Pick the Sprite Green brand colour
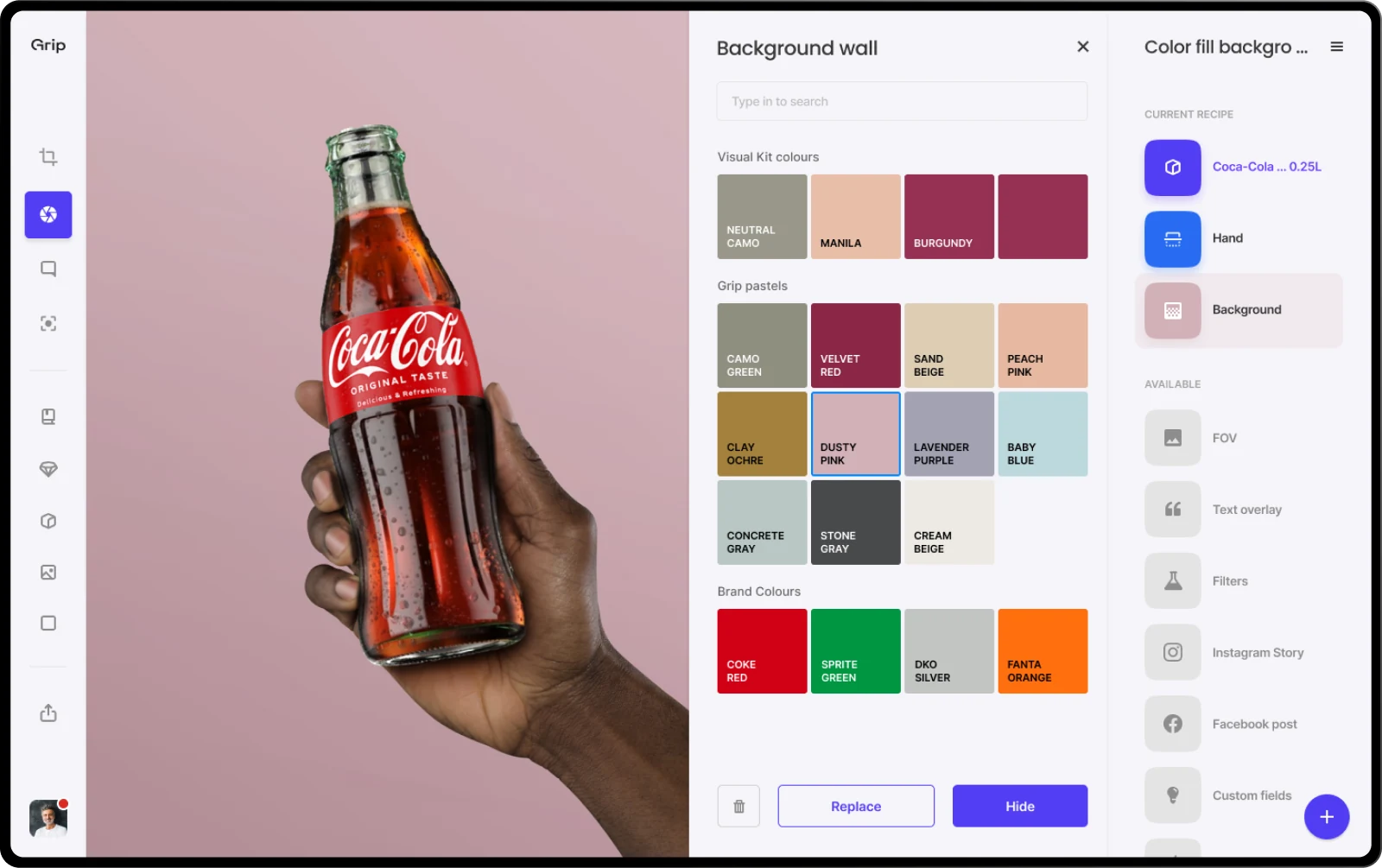Screen dimensions: 1382x868 (x=856, y=651)
